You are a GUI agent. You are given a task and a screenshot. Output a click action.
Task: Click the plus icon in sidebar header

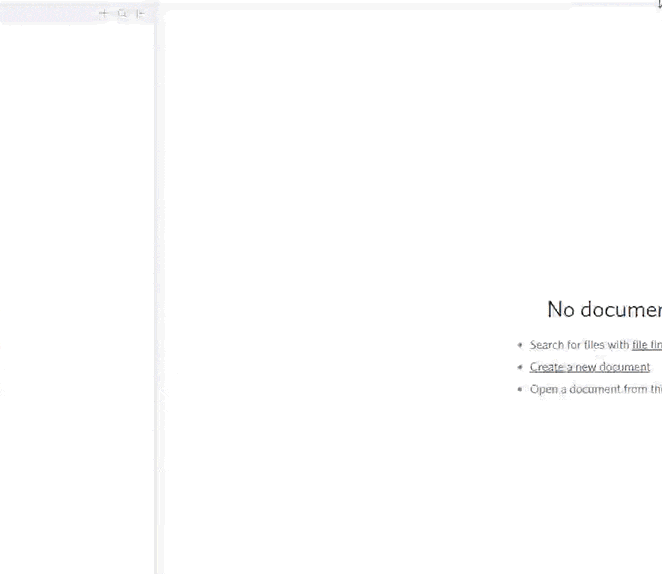coord(103,14)
